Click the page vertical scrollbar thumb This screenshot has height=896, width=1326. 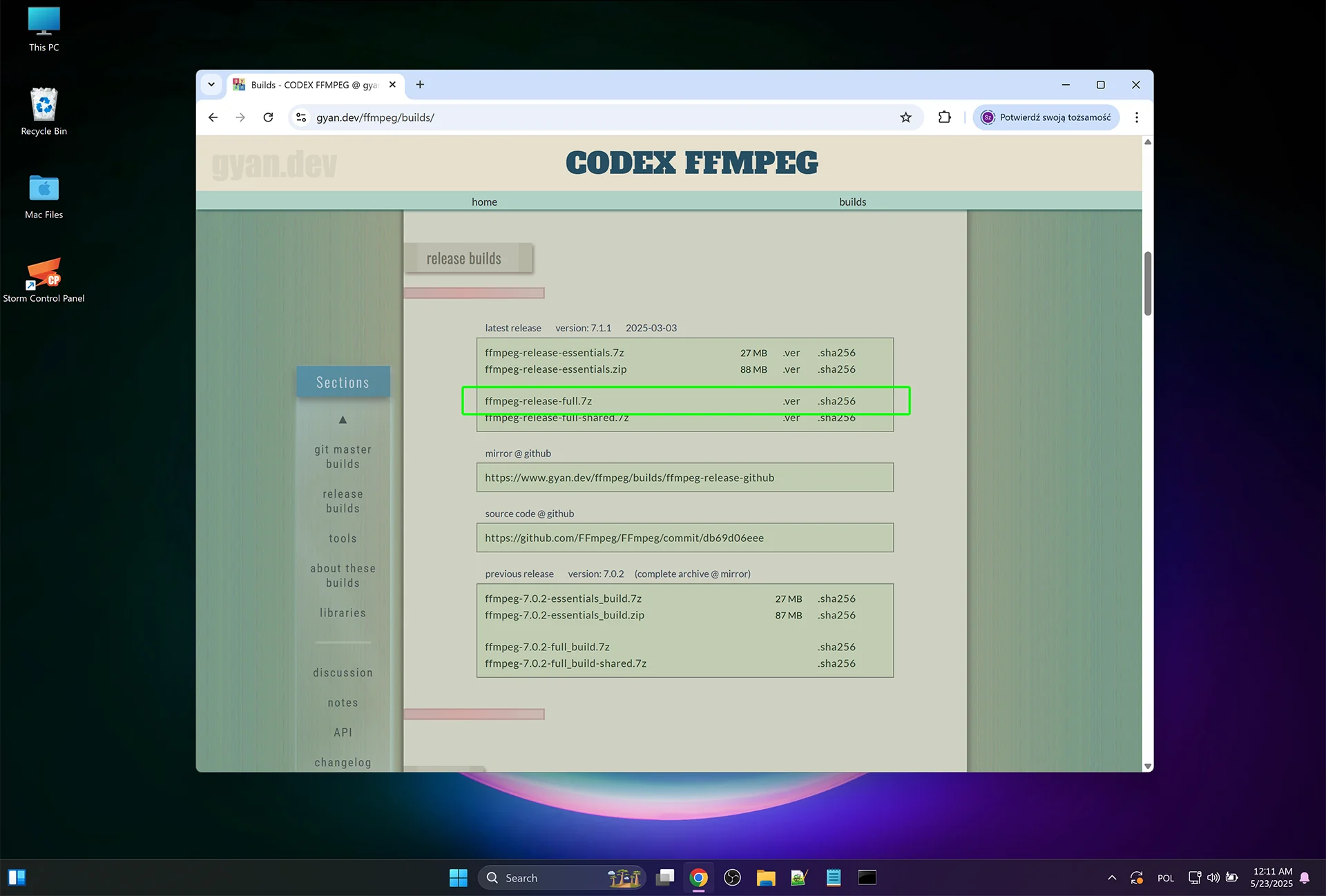(1148, 283)
